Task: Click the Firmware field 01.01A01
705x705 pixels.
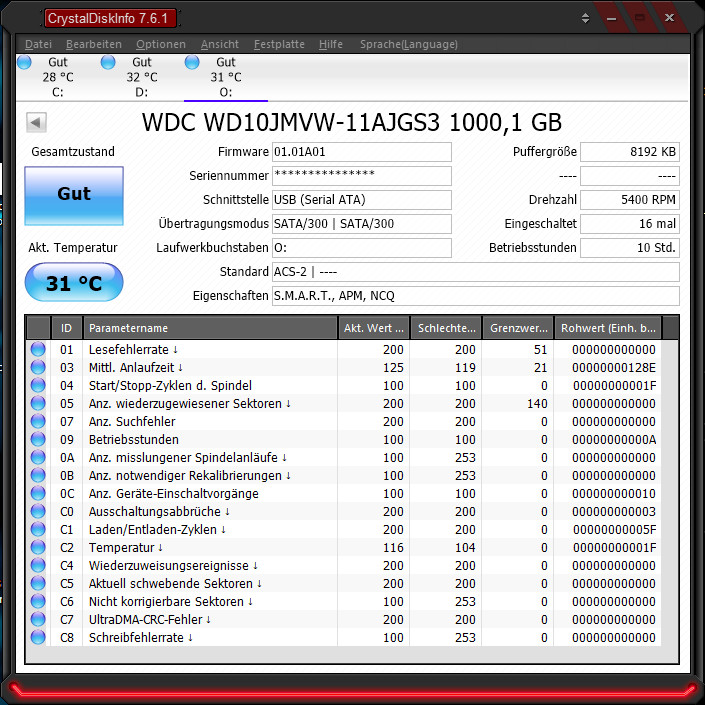Action: pos(361,152)
